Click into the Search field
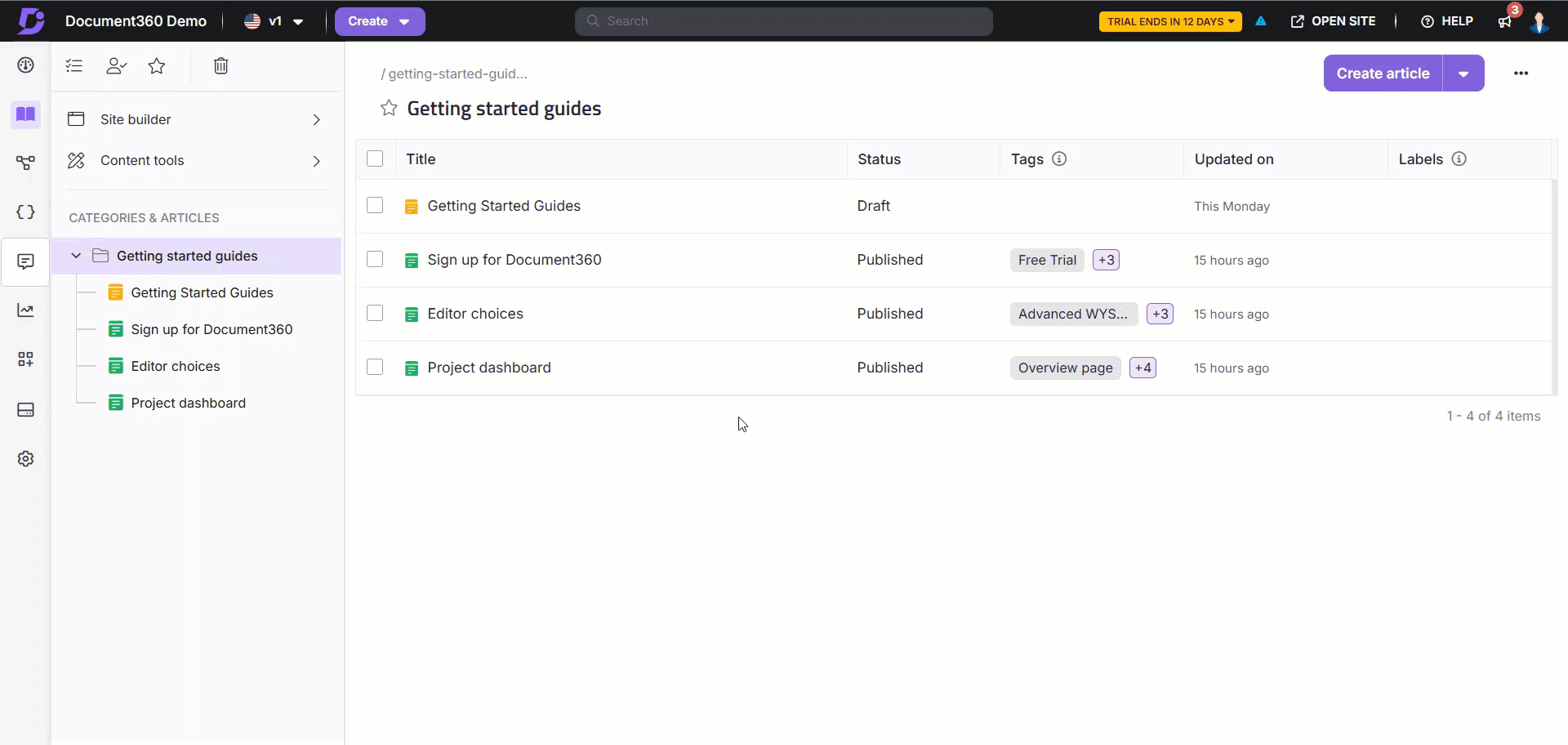Viewport: 1568px width, 745px height. (x=784, y=22)
